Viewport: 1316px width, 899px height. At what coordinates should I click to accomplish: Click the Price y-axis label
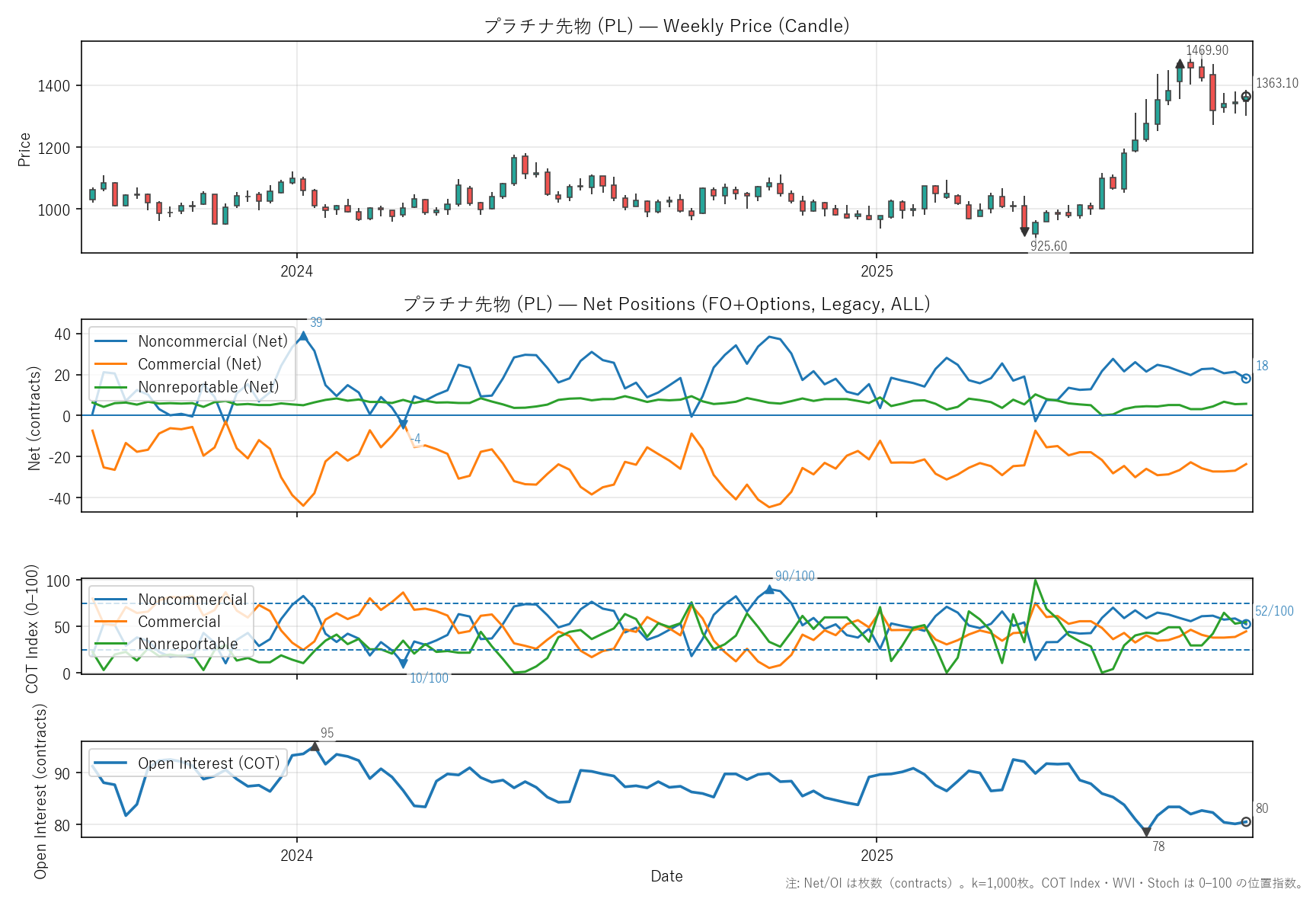click(x=24, y=149)
